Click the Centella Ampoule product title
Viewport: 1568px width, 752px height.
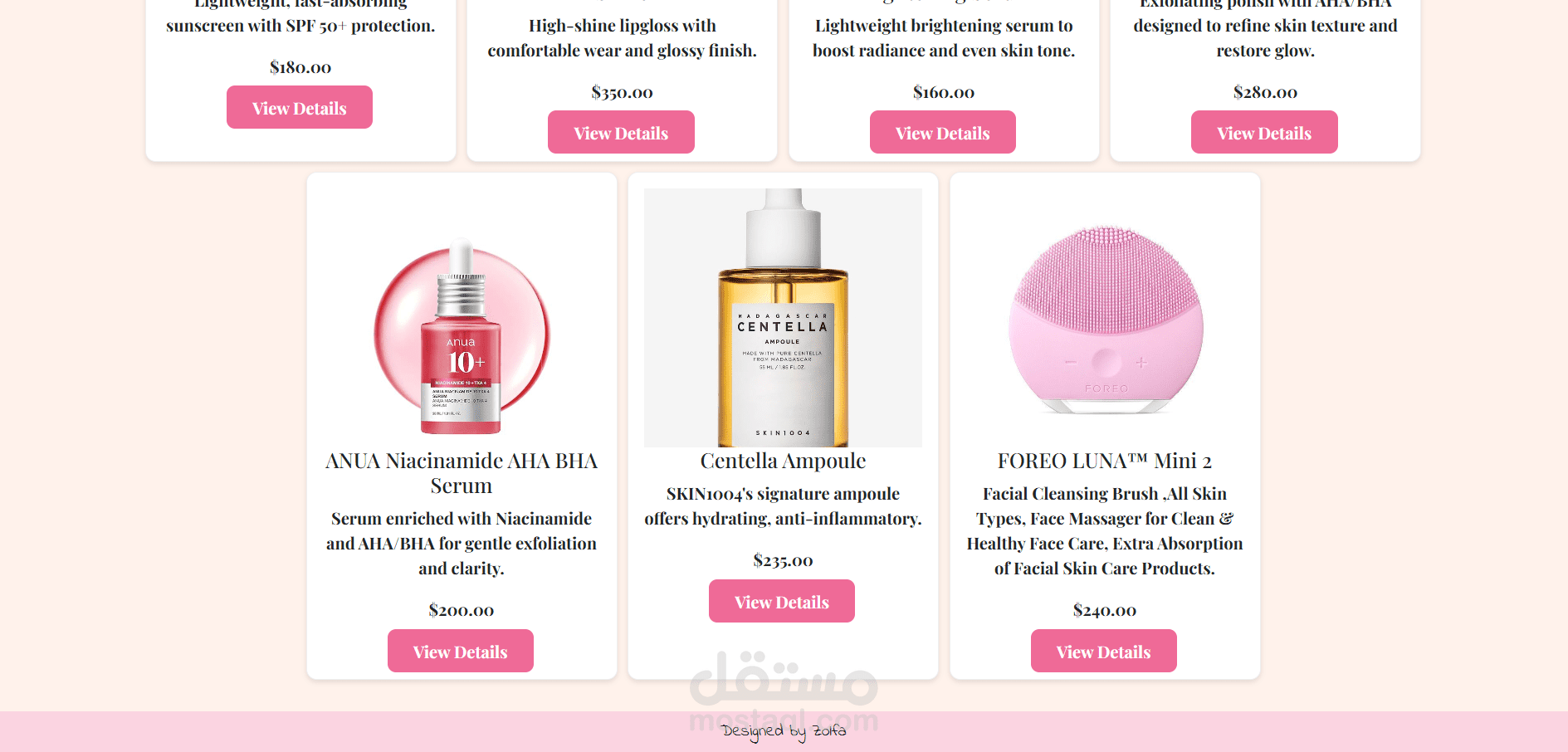[783, 461]
